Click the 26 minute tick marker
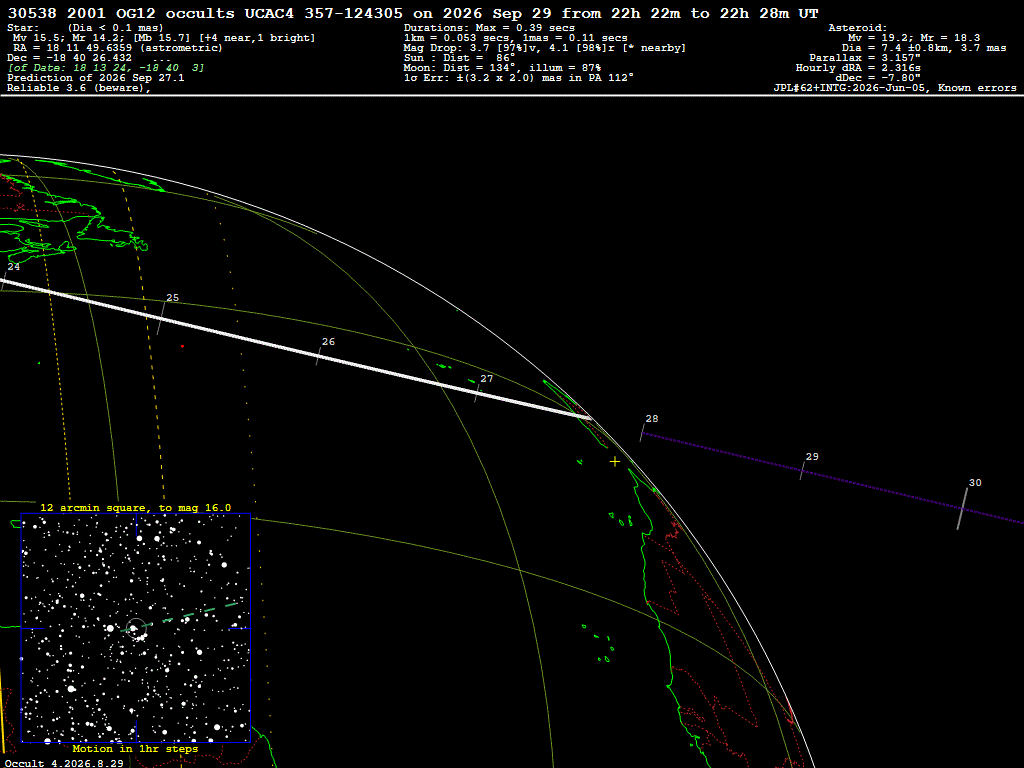Viewport: 1024px width, 768px height. click(319, 356)
